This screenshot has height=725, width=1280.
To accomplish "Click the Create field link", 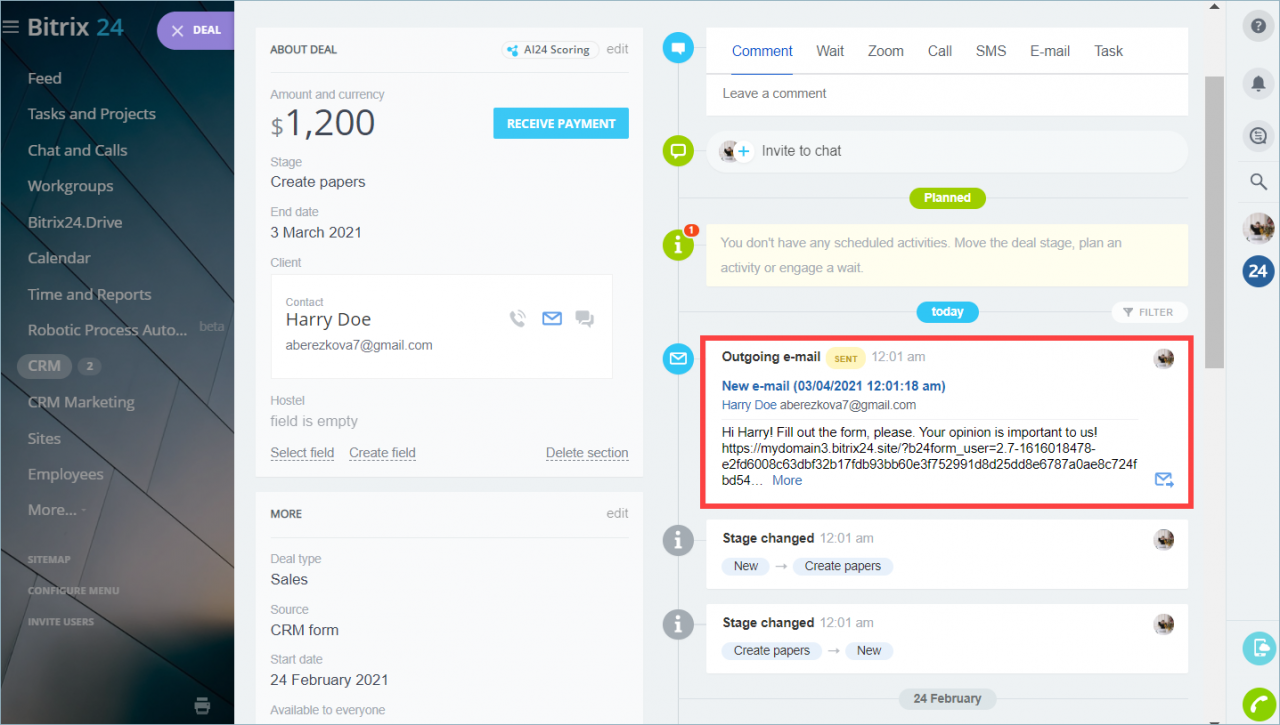I will point(382,453).
